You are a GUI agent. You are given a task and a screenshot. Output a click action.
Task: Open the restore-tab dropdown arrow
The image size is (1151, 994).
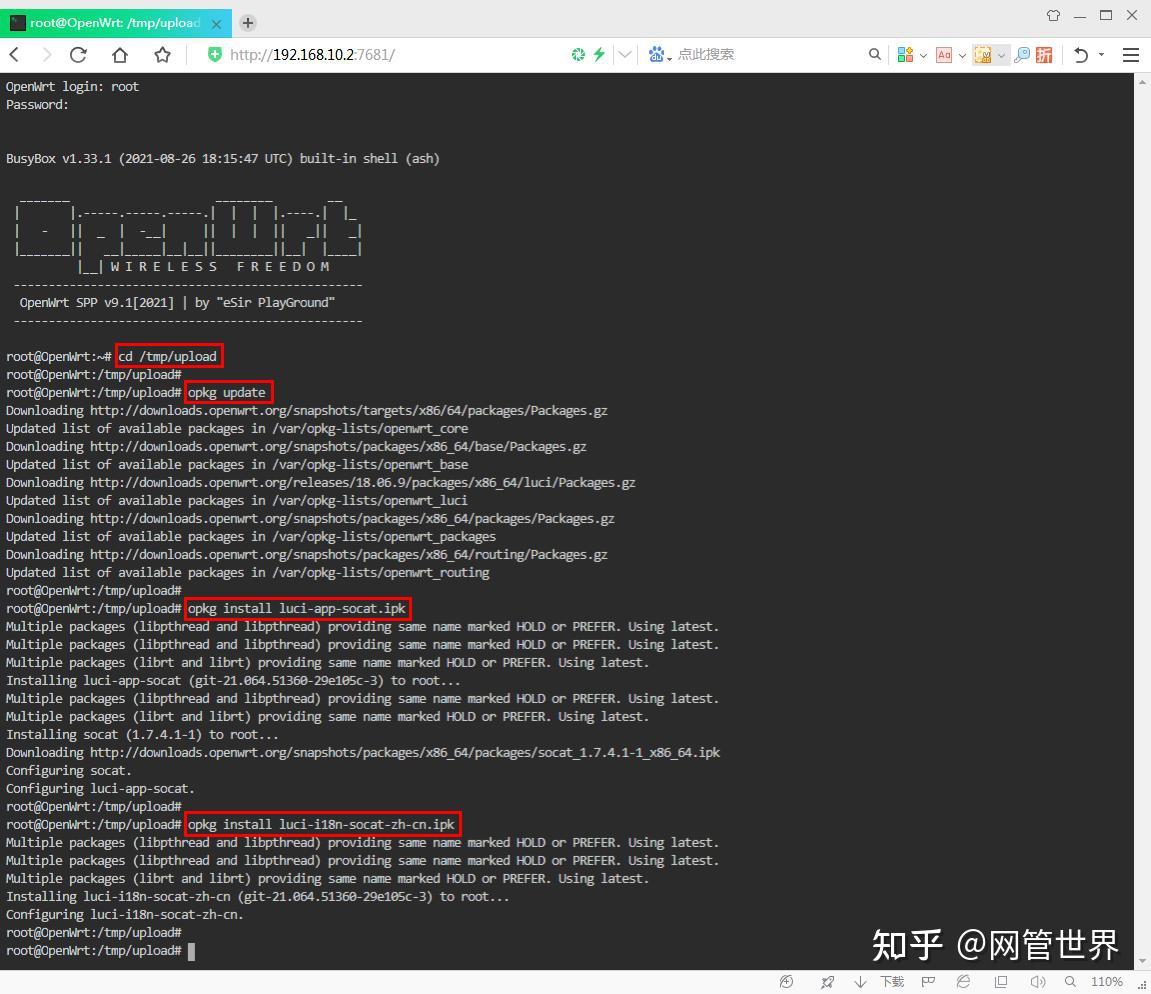click(x=1100, y=55)
